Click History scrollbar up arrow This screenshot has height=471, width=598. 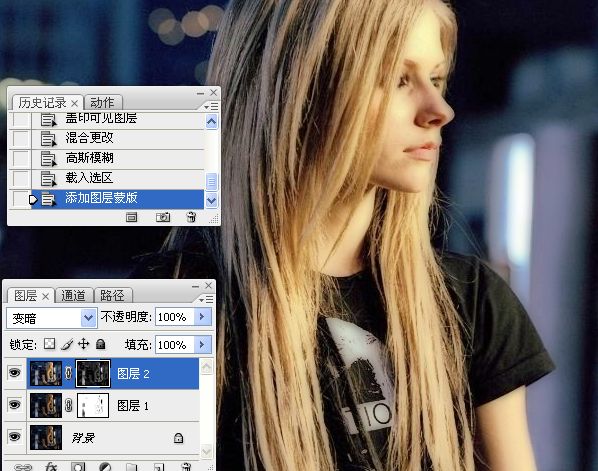click(212, 122)
